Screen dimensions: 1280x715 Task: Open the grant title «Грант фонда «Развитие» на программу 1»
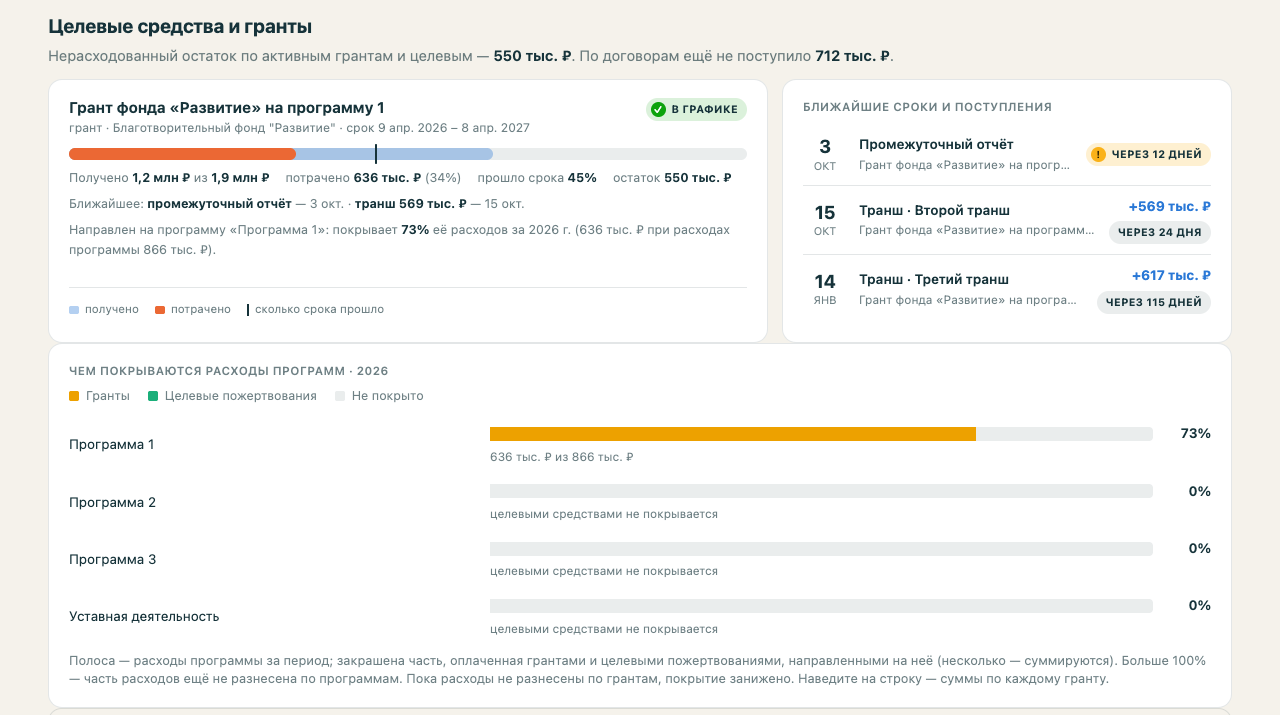tap(227, 108)
